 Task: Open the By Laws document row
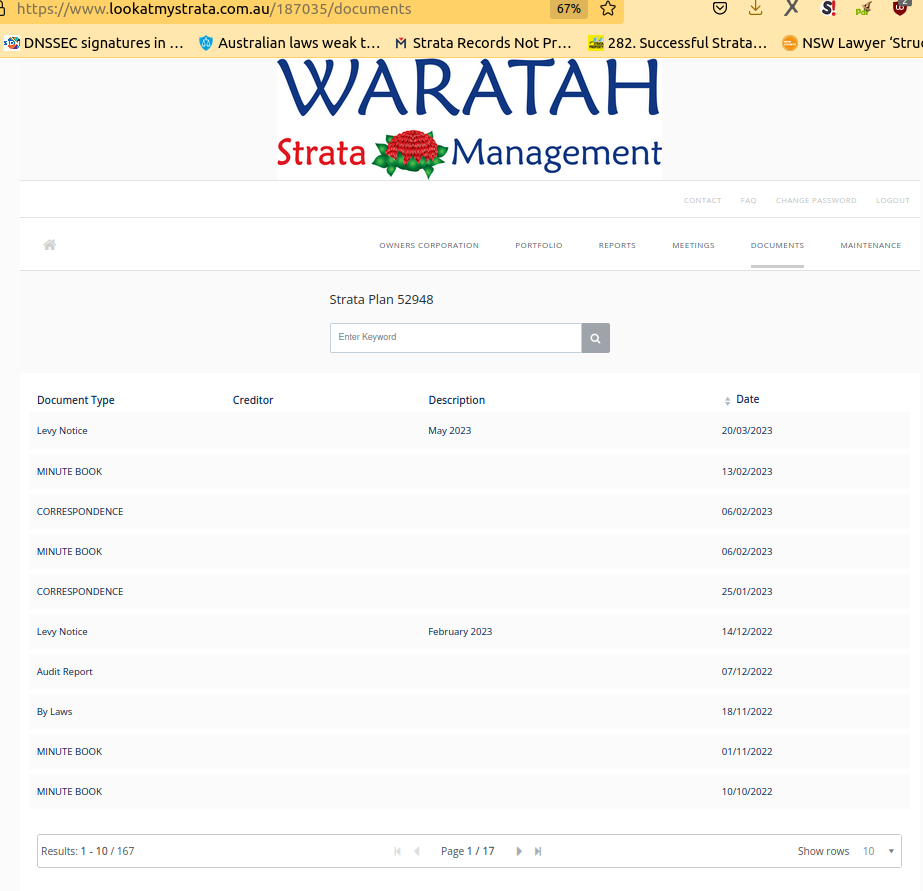pos(469,712)
